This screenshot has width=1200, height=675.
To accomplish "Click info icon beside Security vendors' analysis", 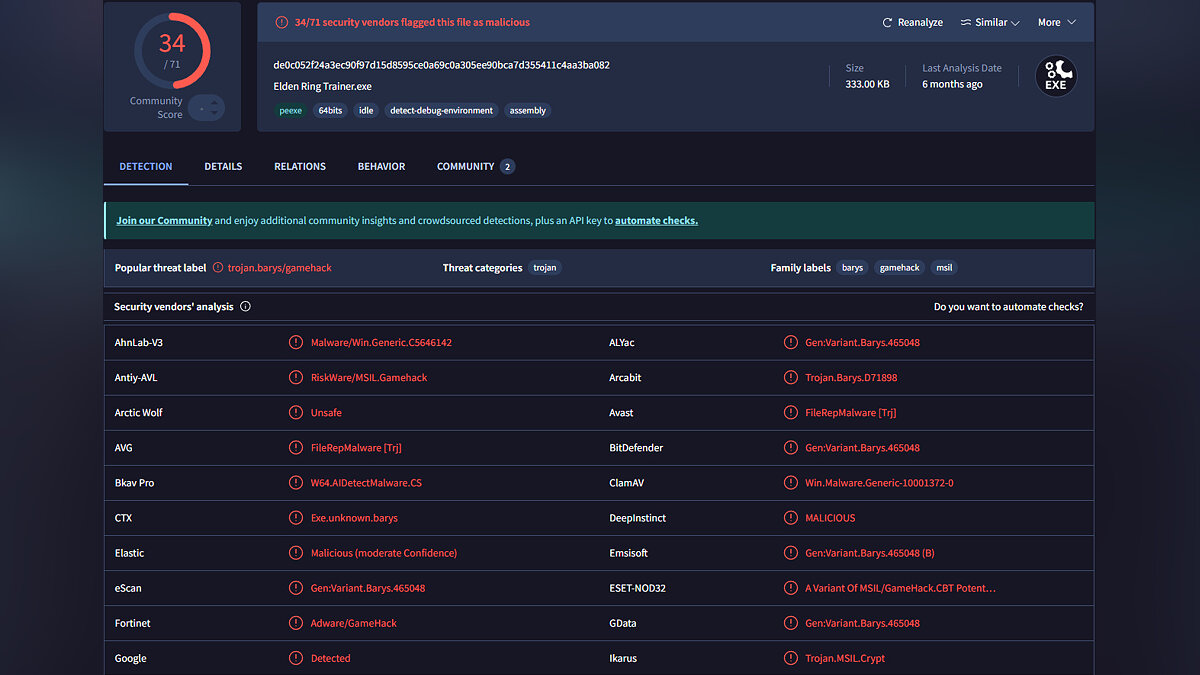I will pyautogui.click(x=245, y=307).
